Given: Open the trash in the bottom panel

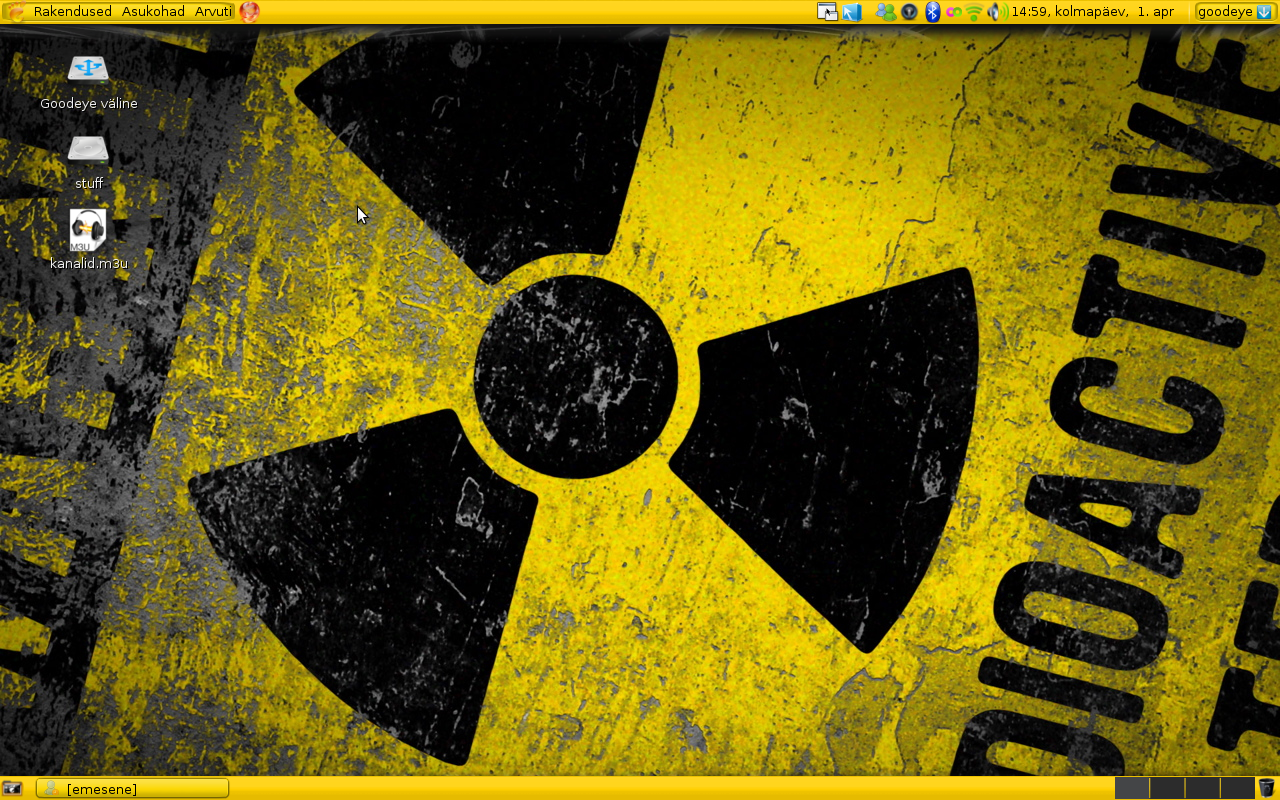Looking at the screenshot, I should (1267, 788).
